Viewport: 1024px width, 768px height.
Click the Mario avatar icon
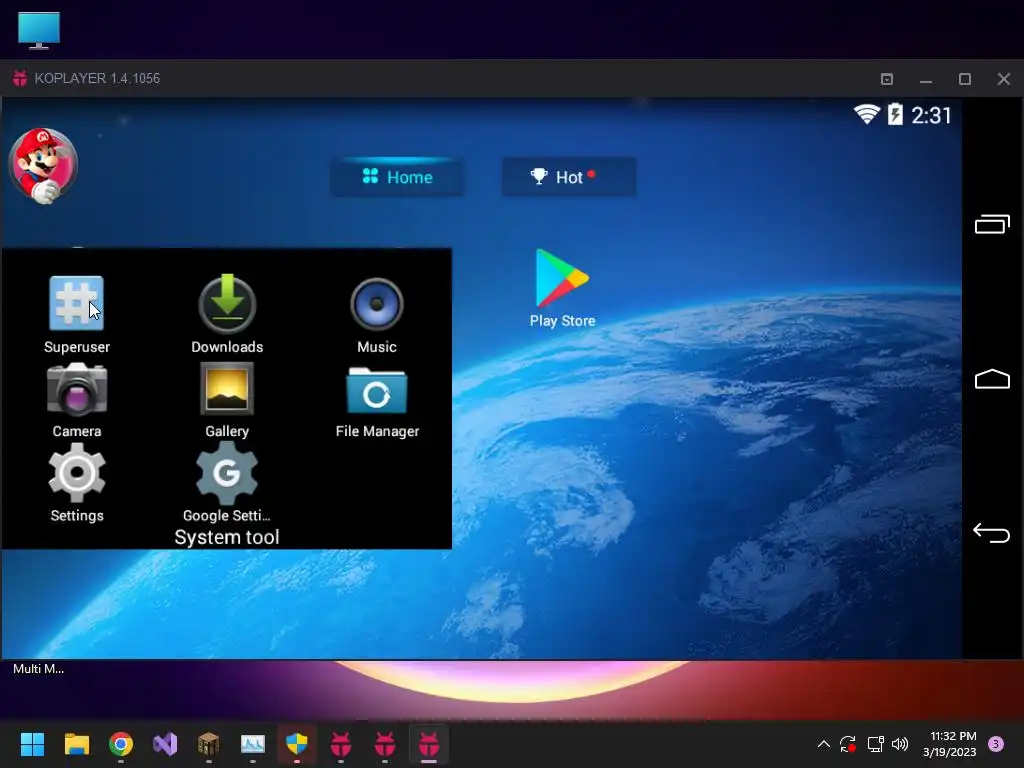click(43, 166)
